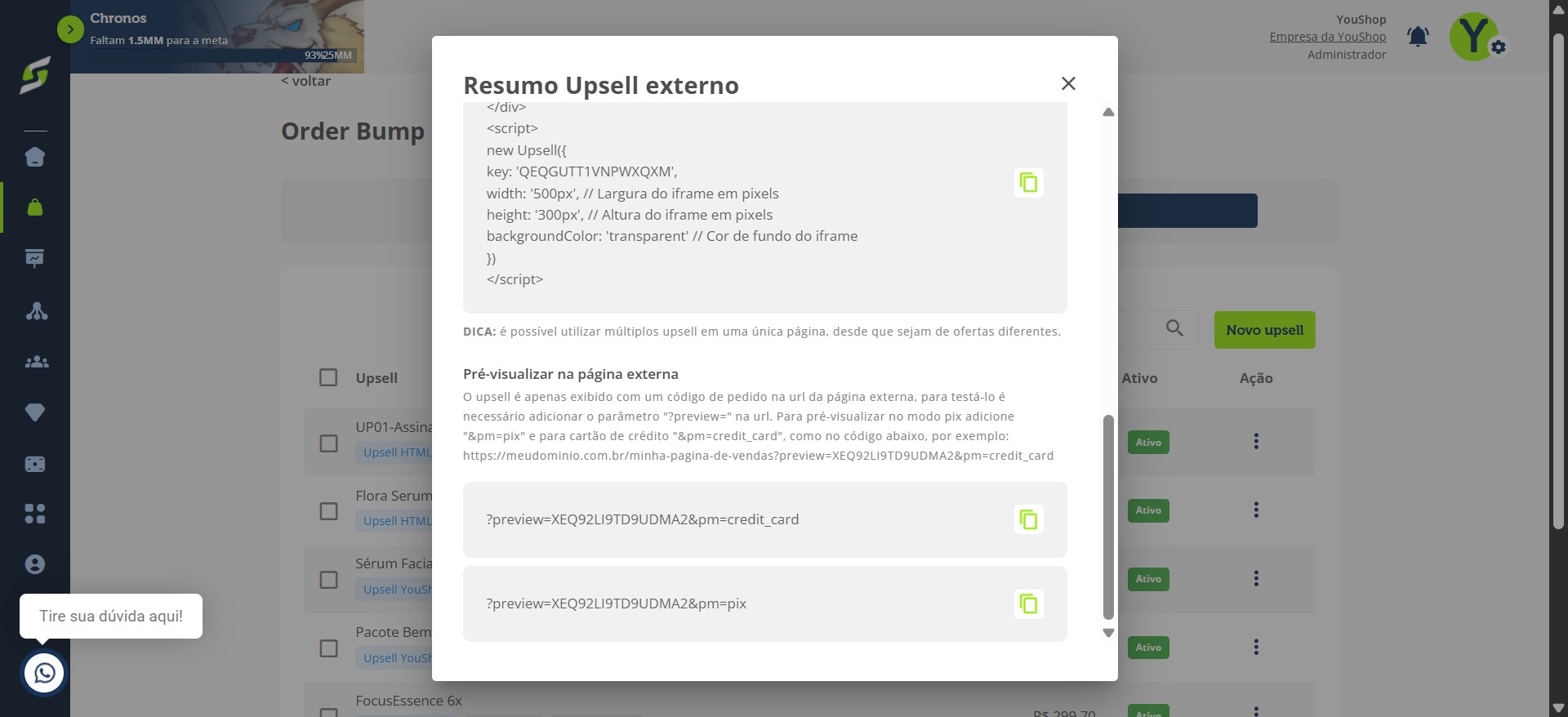Open actions menu for Flora Serum row
This screenshot has height=717, width=1568.
click(x=1256, y=510)
